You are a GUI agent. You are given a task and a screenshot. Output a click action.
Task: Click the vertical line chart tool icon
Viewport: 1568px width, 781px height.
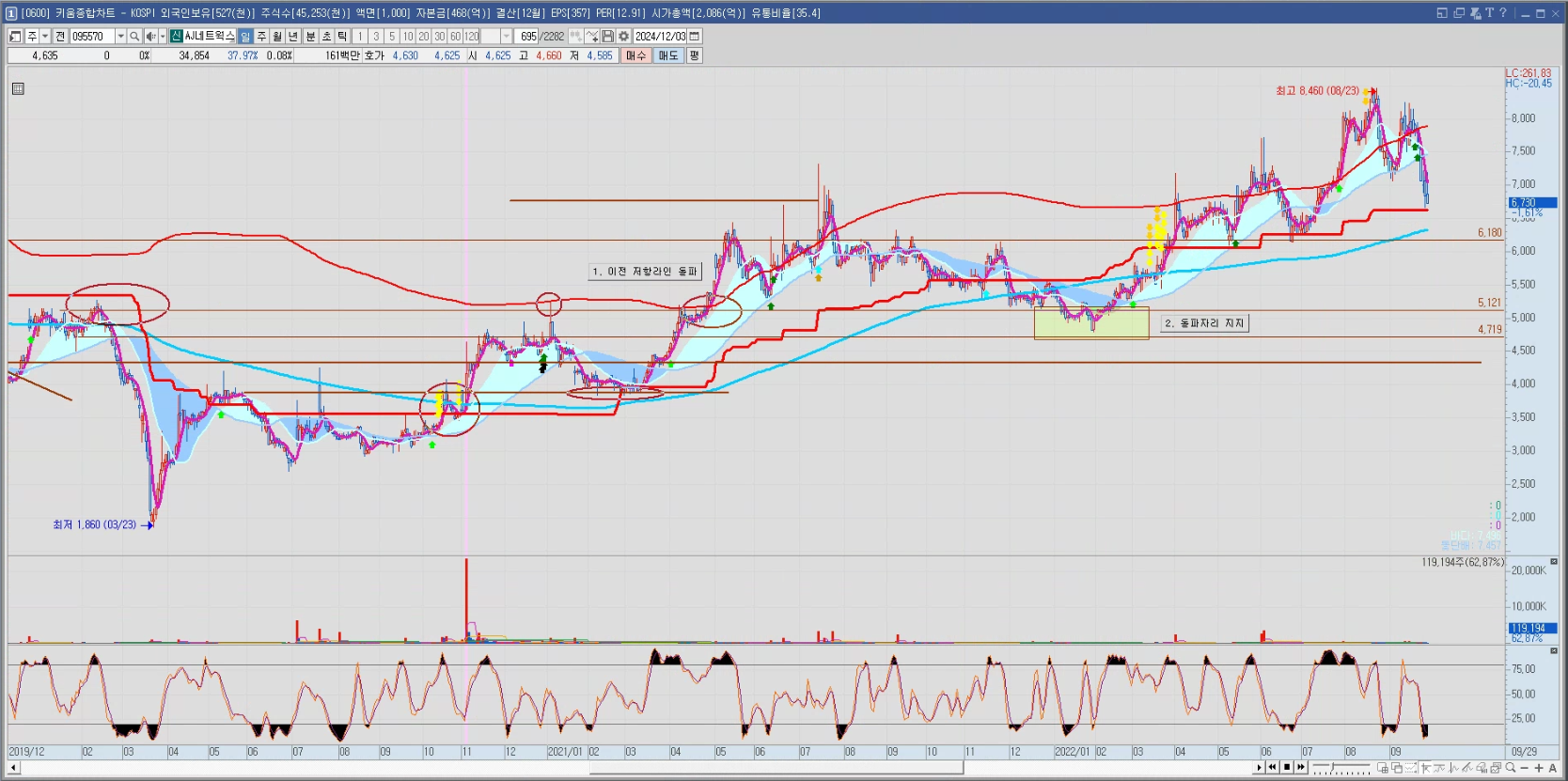point(1453,768)
